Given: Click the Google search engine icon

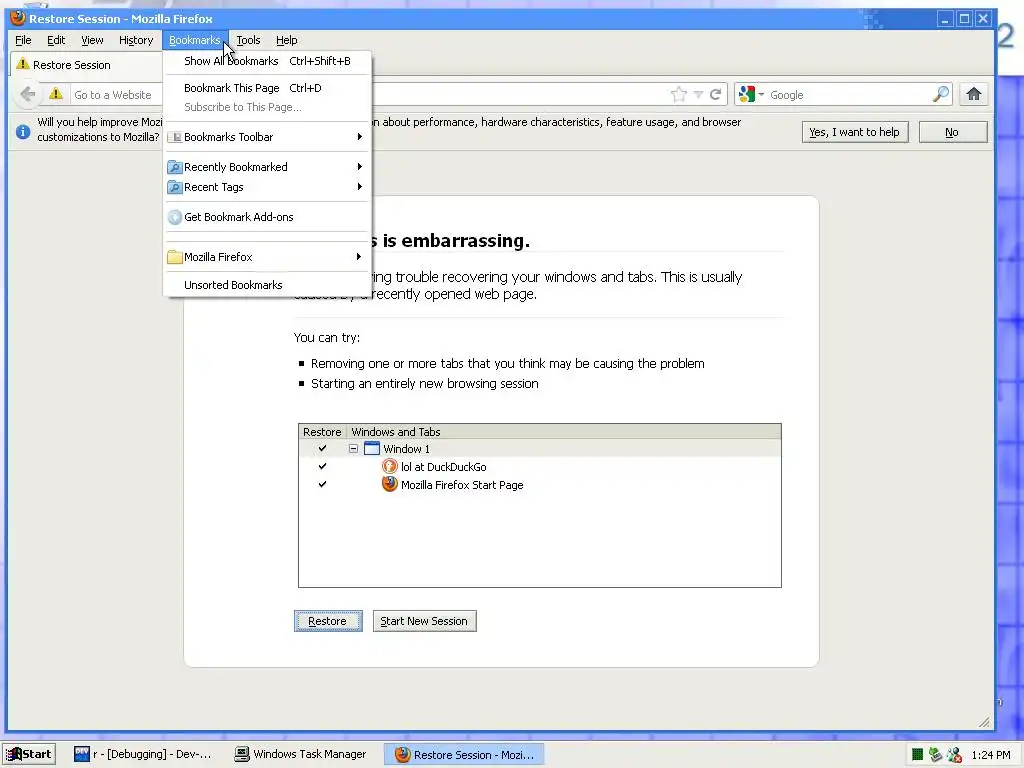Looking at the screenshot, I should (x=746, y=95).
